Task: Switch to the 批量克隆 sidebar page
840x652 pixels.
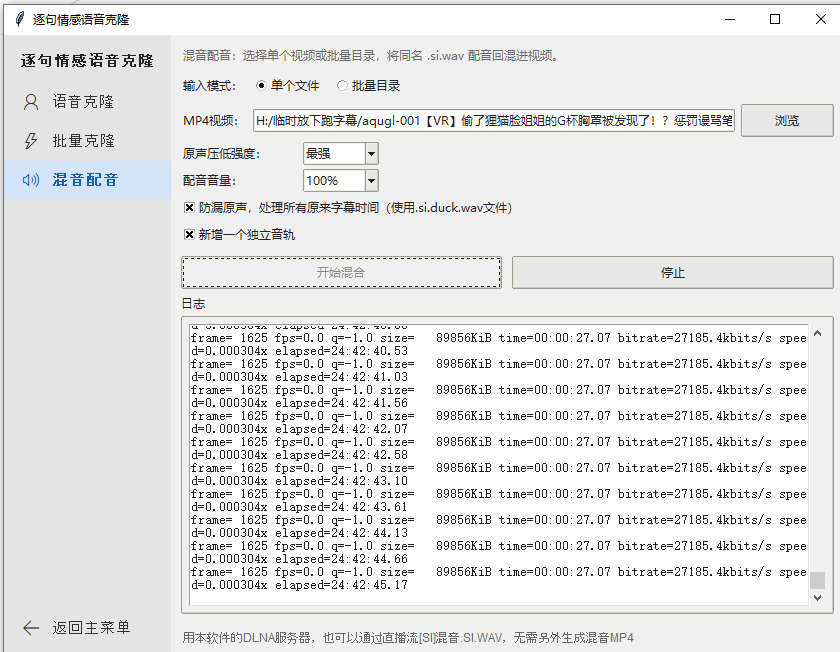Action: coord(87,140)
